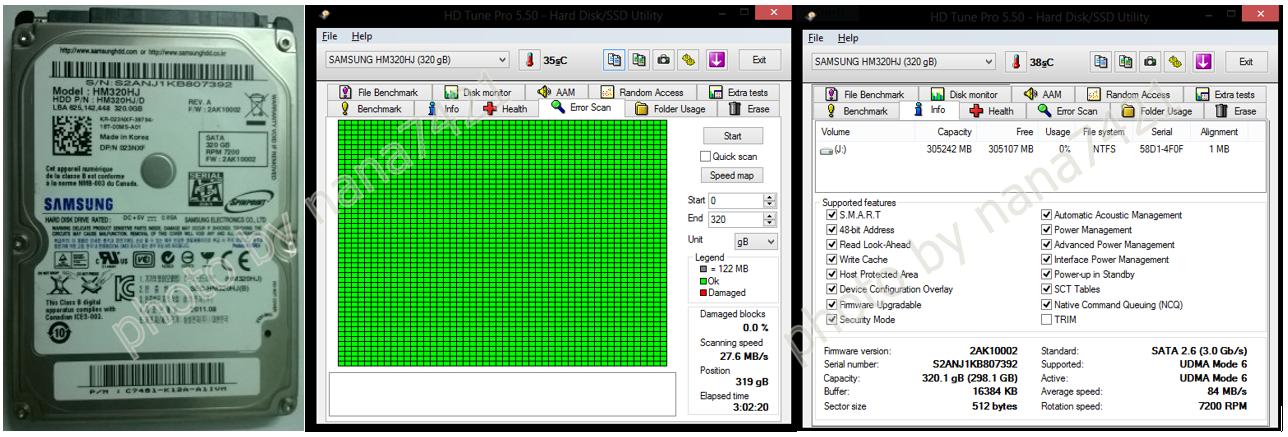The height and width of the screenshot is (437, 1288).
Task: Click the (J:) drive volume icon
Action: 826,149
